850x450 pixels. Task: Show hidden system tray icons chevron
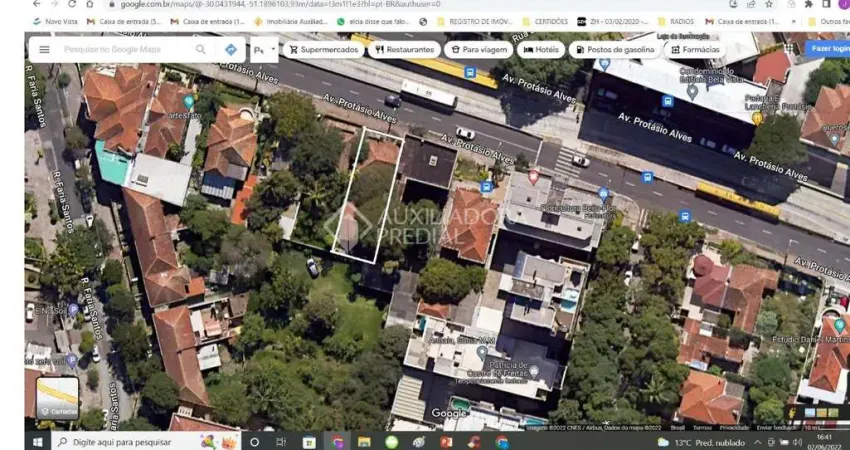click(x=757, y=442)
